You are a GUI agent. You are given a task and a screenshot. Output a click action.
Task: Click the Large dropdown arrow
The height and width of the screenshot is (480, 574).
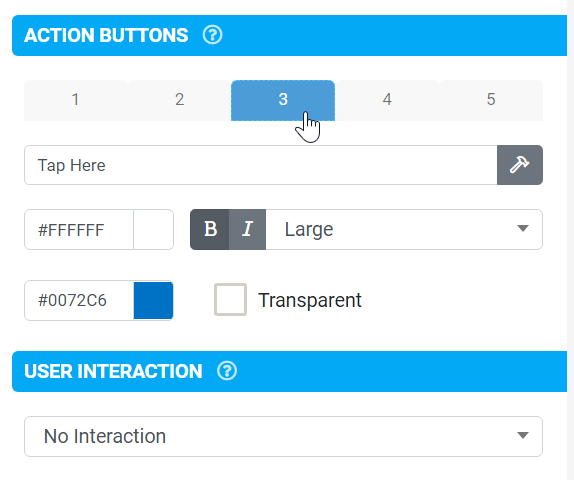523,229
